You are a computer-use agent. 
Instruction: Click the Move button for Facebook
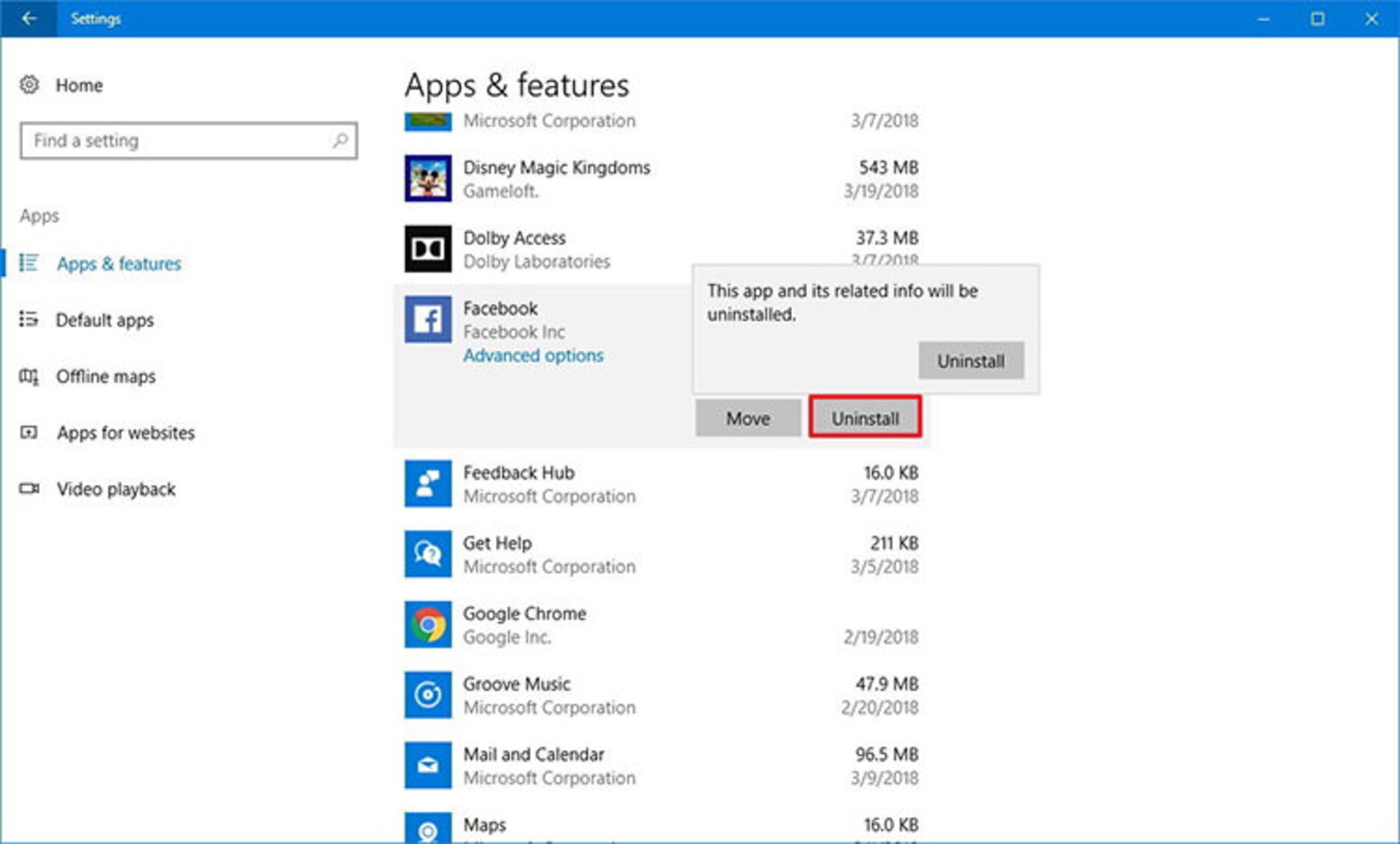coord(747,419)
